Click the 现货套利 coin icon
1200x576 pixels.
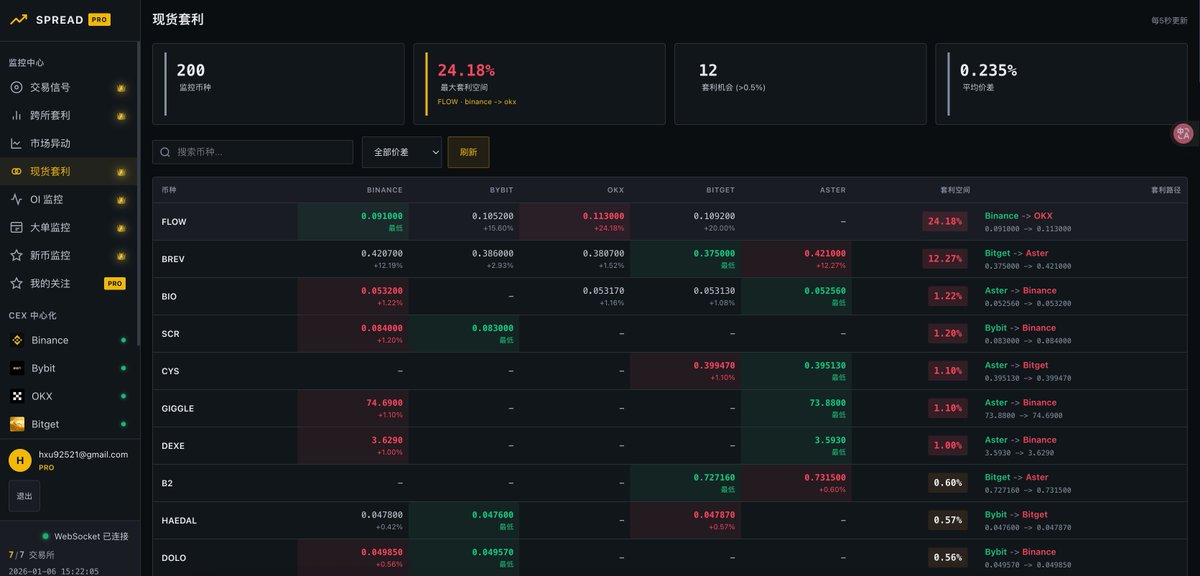pos(16,171)
